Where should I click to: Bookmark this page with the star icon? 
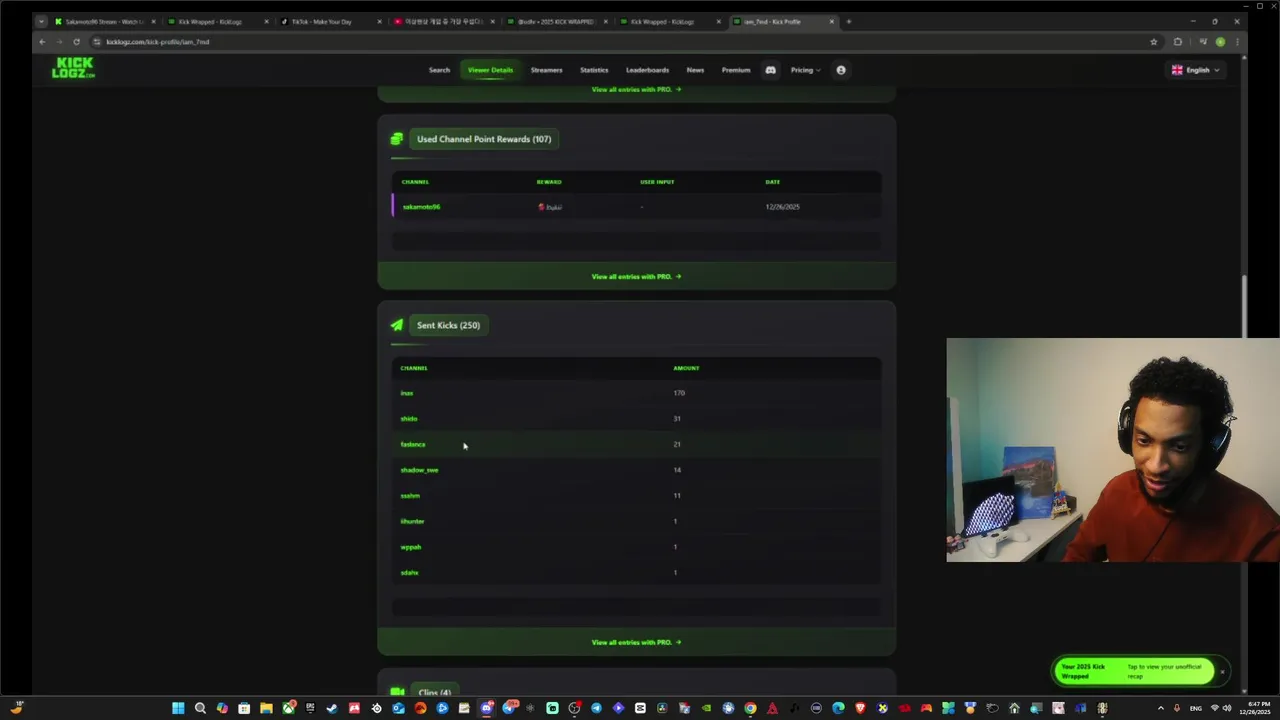pos(1154,42)
